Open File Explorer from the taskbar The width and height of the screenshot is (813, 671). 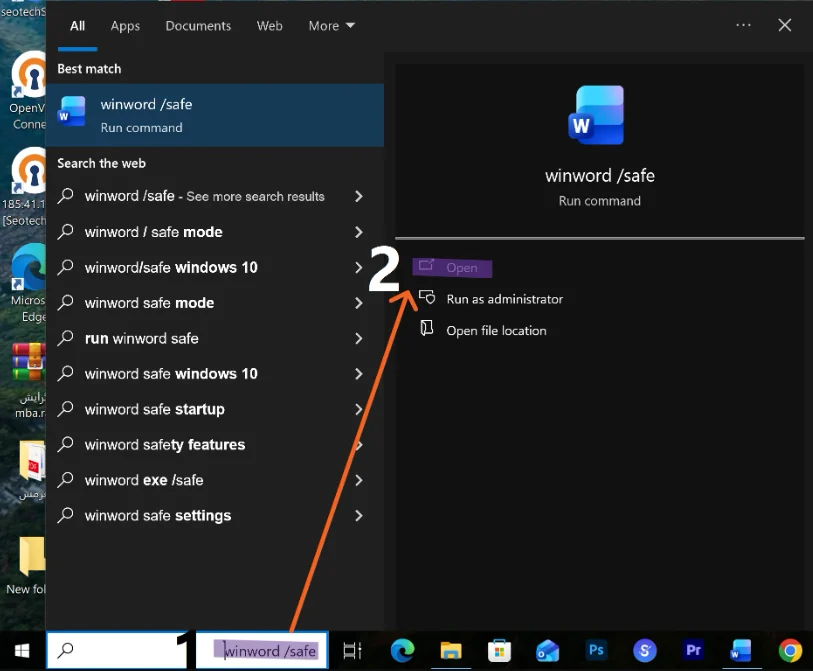451,650
